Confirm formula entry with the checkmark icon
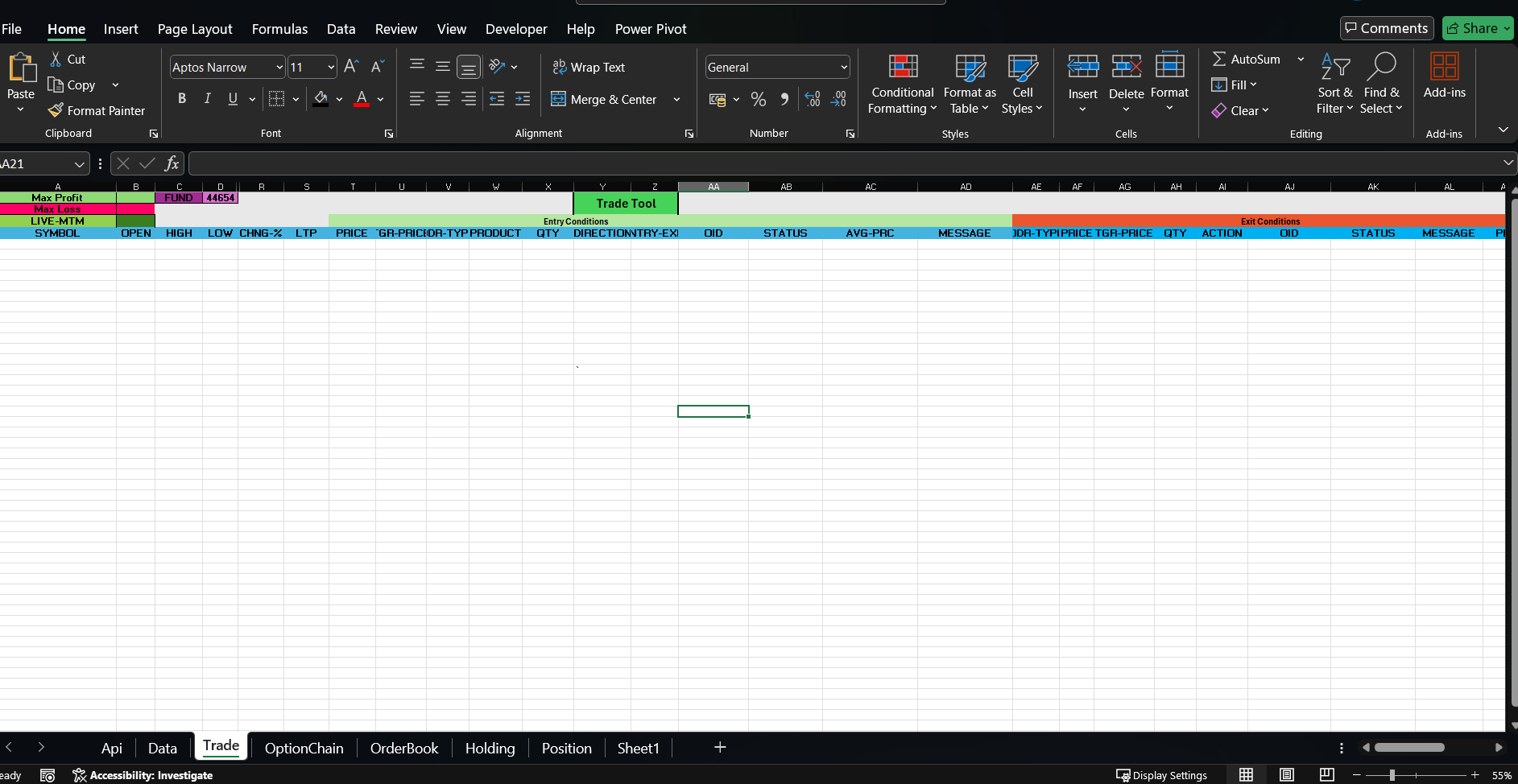 coord(147,163)
